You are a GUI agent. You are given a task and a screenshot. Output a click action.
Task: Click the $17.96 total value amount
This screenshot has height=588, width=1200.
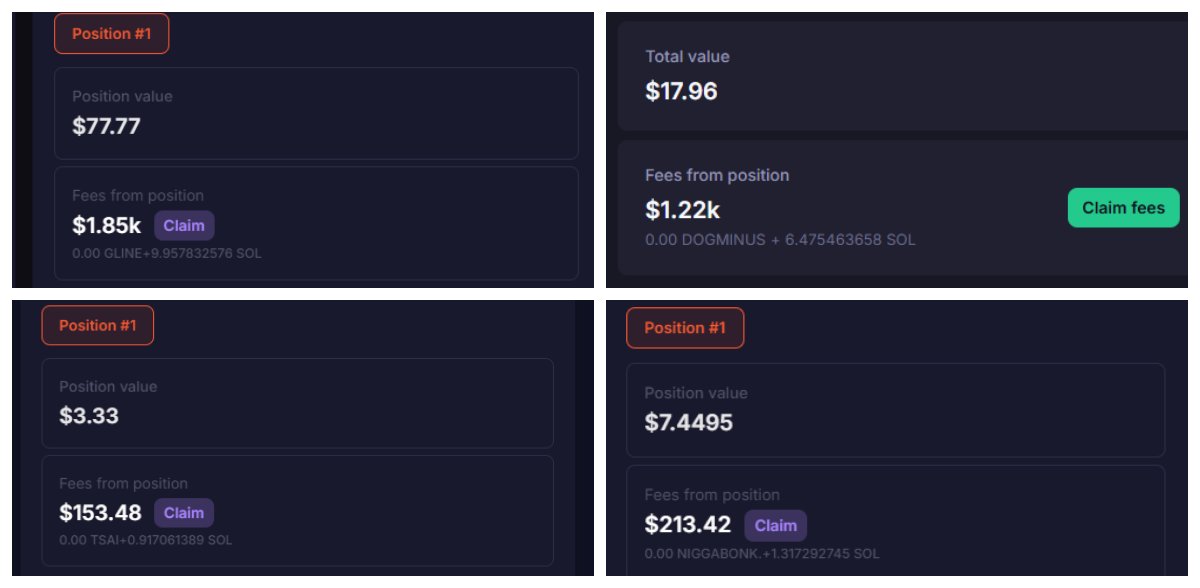point(681,92)
